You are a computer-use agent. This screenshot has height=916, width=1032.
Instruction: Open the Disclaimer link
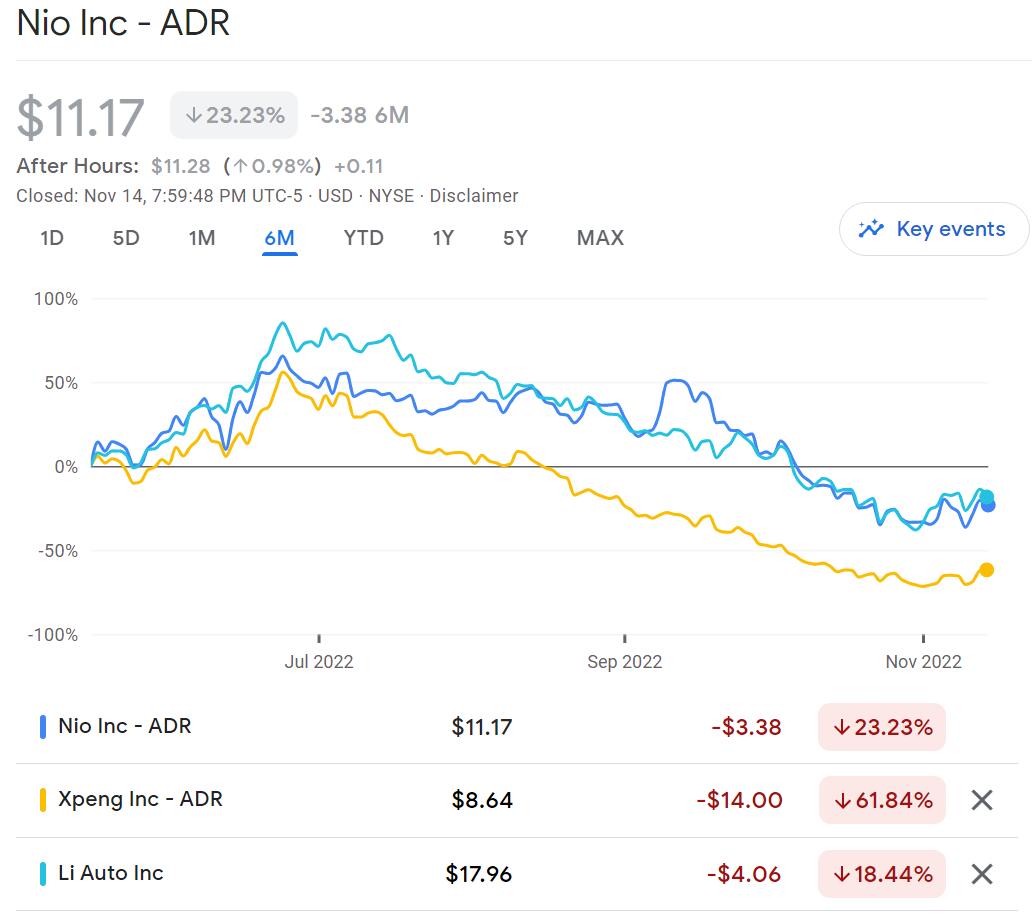(x=476, y=196)
